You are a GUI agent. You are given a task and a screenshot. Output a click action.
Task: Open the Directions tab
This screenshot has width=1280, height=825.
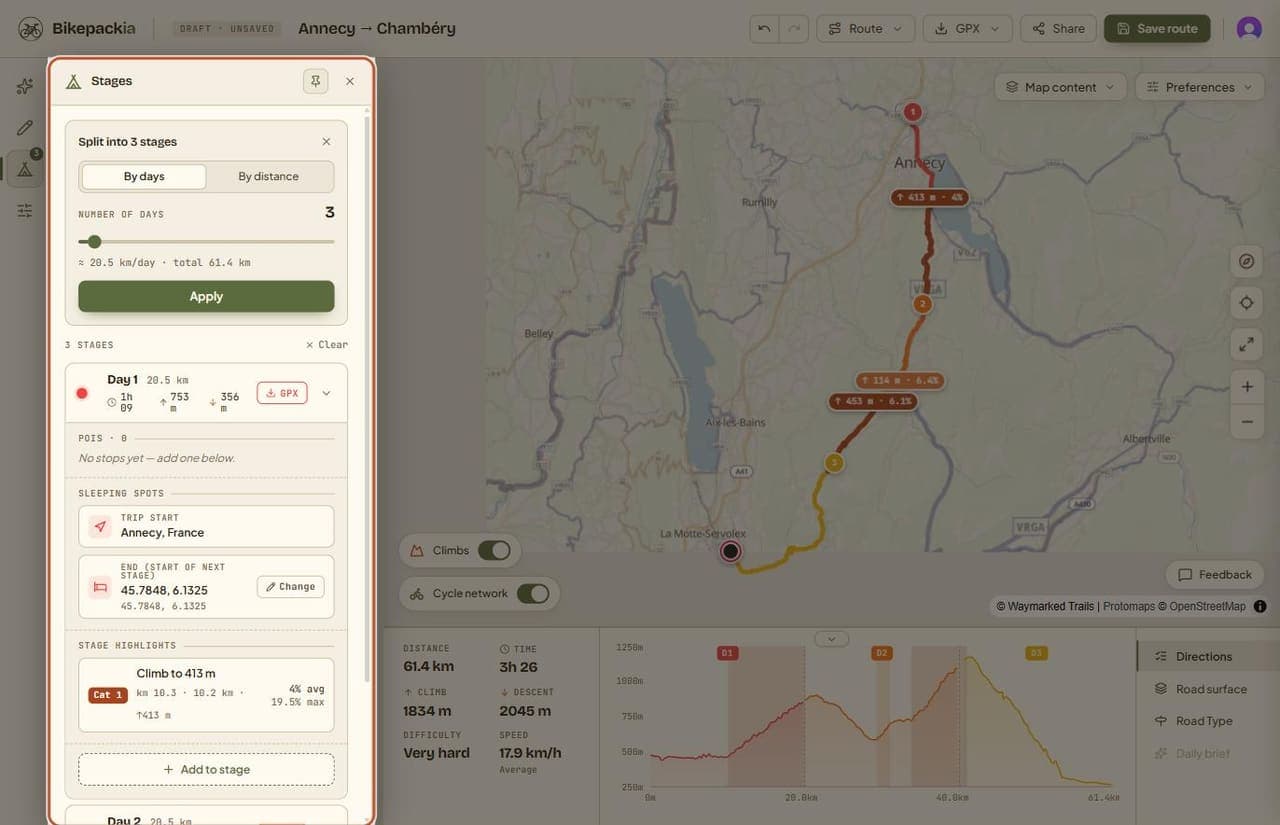[x=1208, y=656]
